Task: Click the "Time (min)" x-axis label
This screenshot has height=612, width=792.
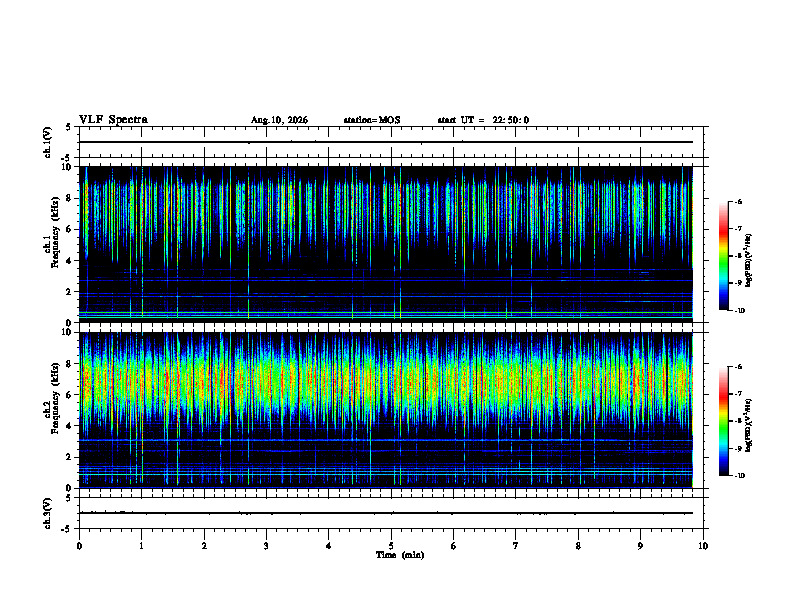Action: click(400, 555)
